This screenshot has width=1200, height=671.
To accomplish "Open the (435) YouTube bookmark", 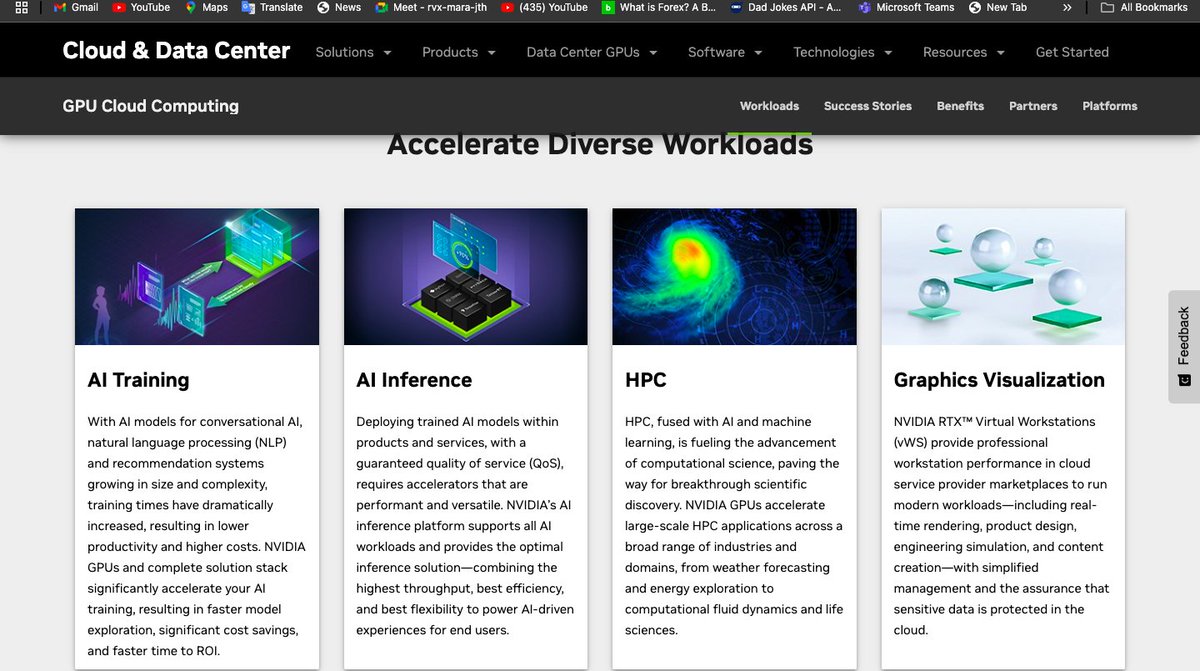I will coord(544,7).
